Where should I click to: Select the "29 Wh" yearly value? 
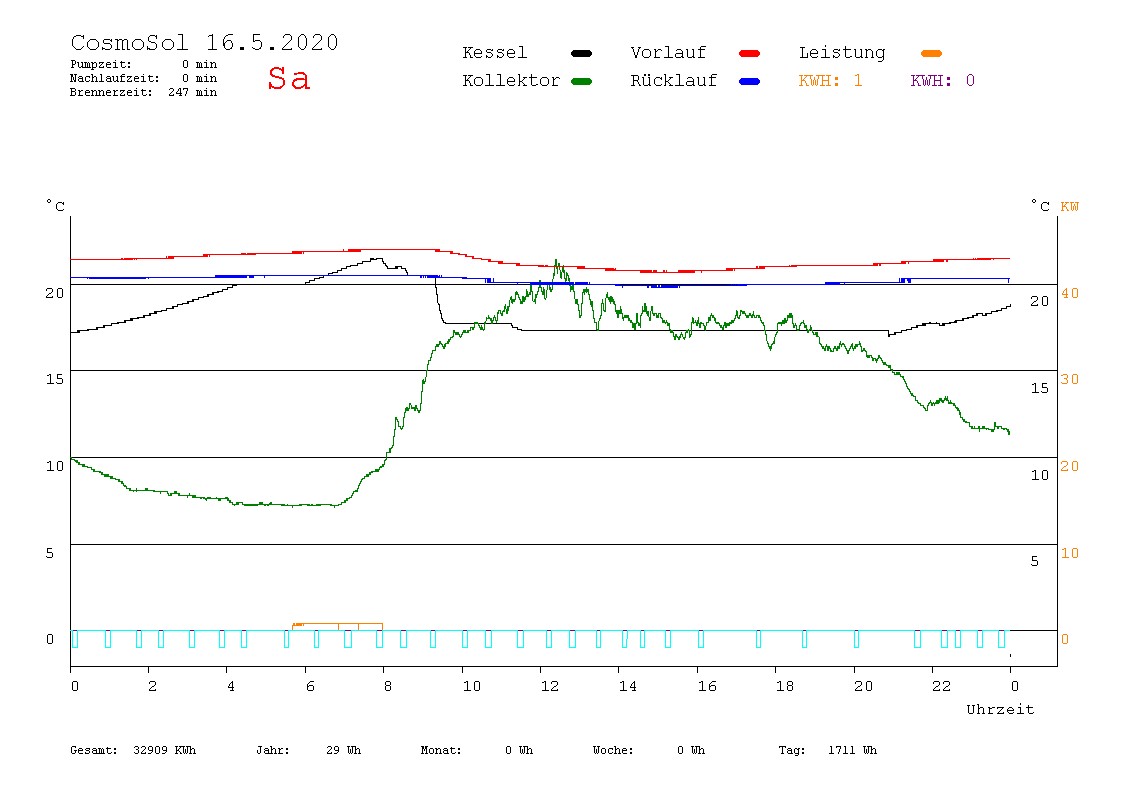343,750
